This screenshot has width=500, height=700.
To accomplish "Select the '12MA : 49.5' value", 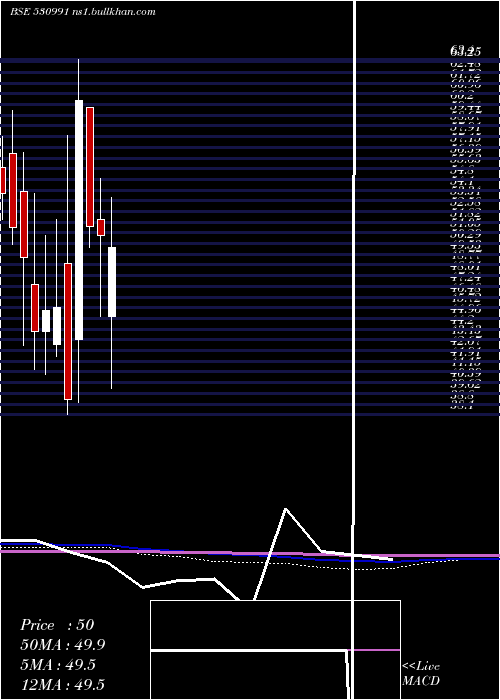I will (62, 685).
